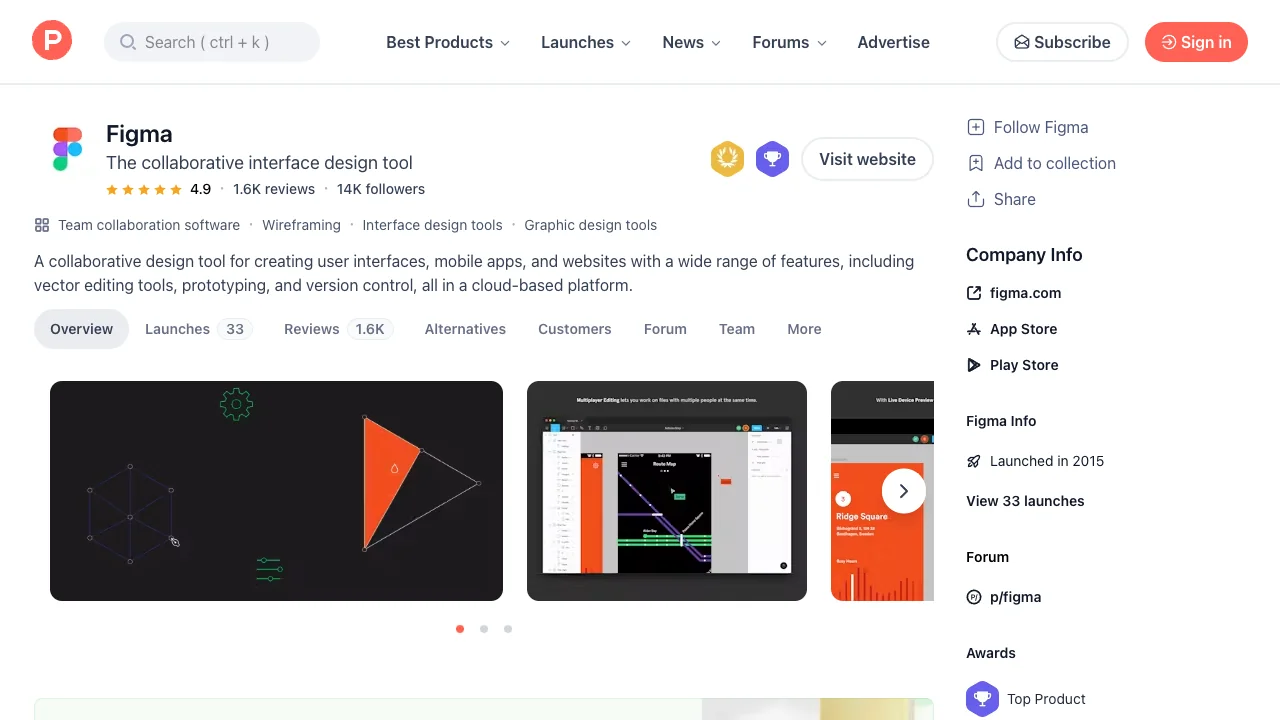Viewport: 1280px width, 720px height.
Task: Click the Top Product trophy icon under Awards
Action: coord(982,699)
